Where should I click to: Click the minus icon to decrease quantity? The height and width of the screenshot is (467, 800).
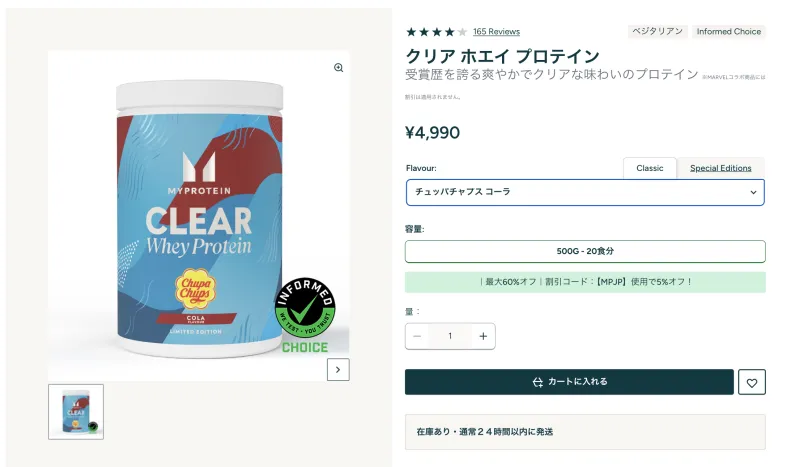tap(417, 336)
